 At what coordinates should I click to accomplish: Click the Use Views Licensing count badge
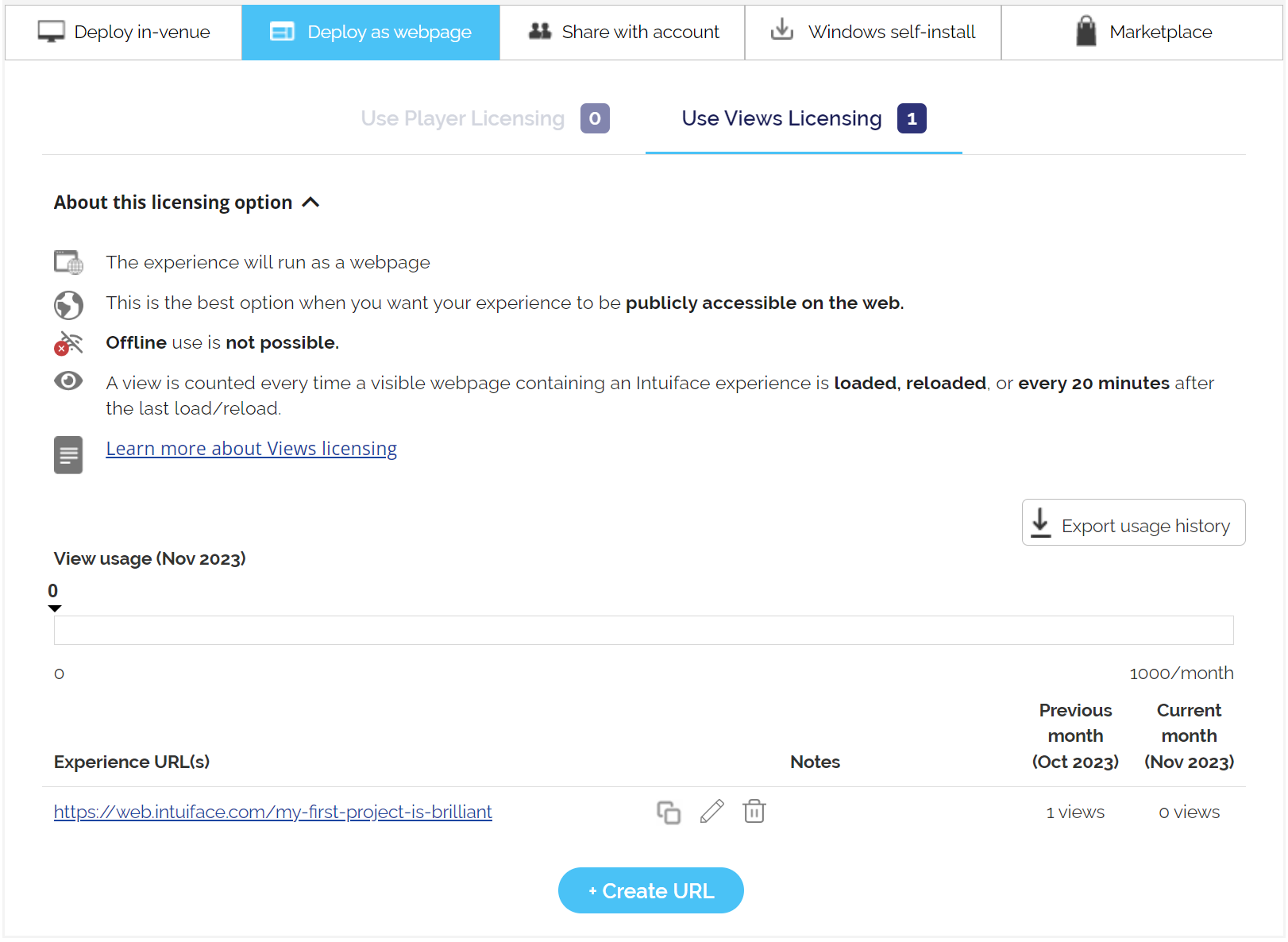click(912, 118)
